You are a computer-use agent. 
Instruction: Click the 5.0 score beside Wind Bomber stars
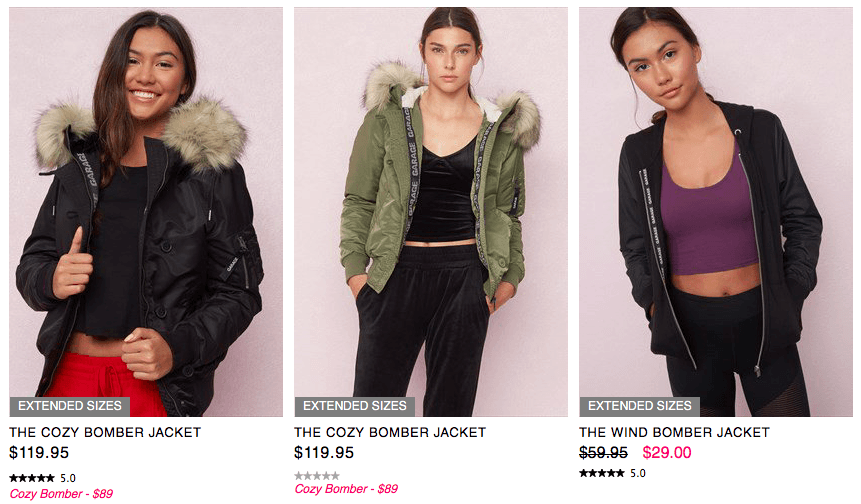point(638,473)
